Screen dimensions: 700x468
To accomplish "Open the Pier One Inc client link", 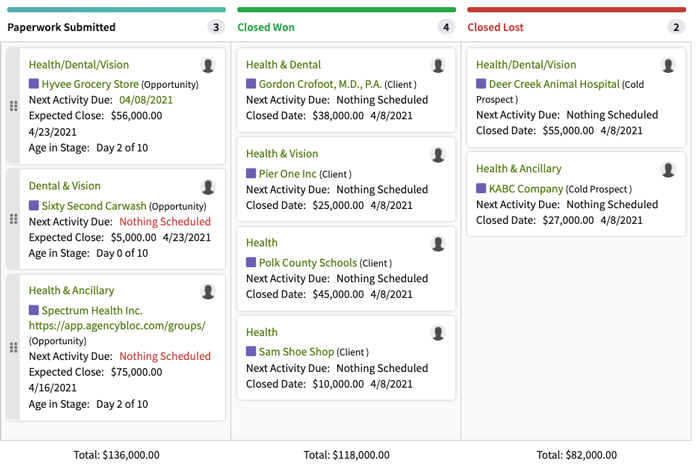I will click(x=288, y=174).
